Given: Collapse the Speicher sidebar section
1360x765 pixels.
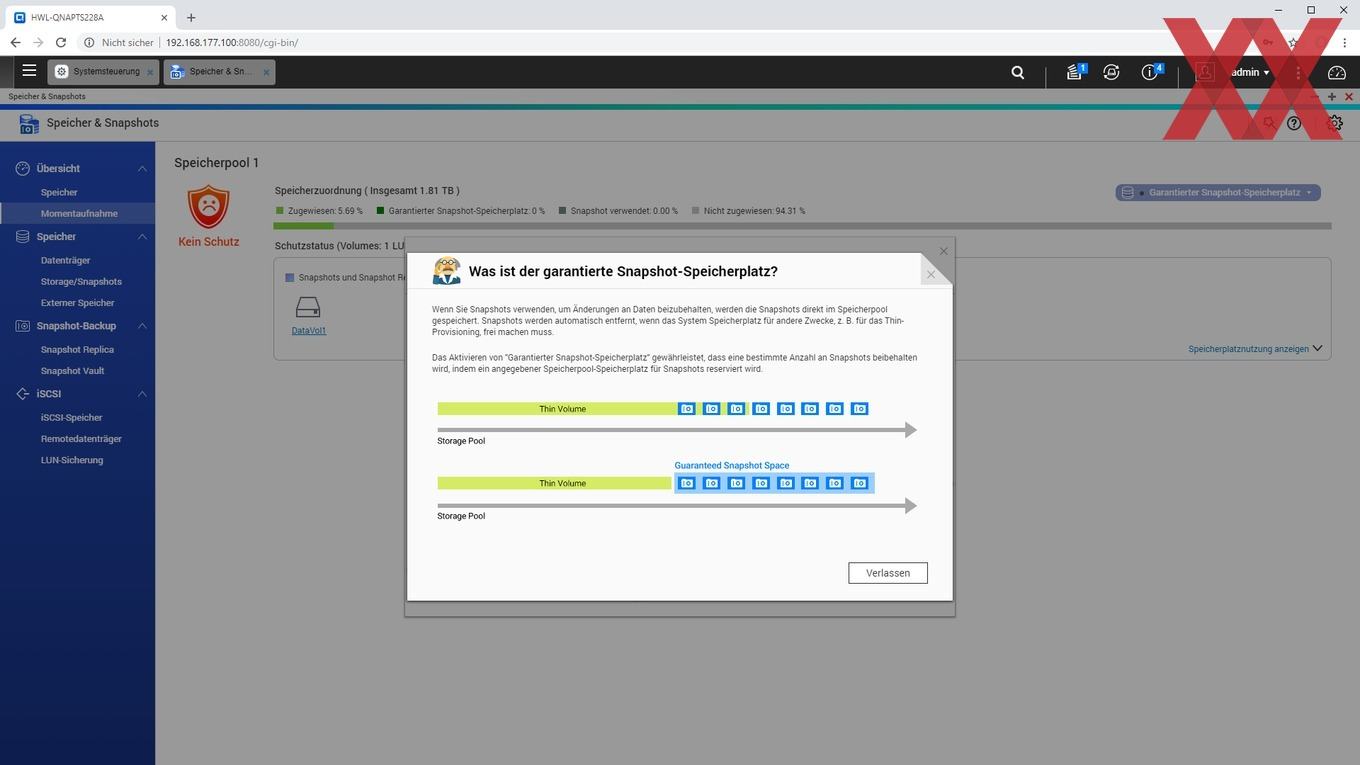Looking at the screenshot, I should 142,237.
